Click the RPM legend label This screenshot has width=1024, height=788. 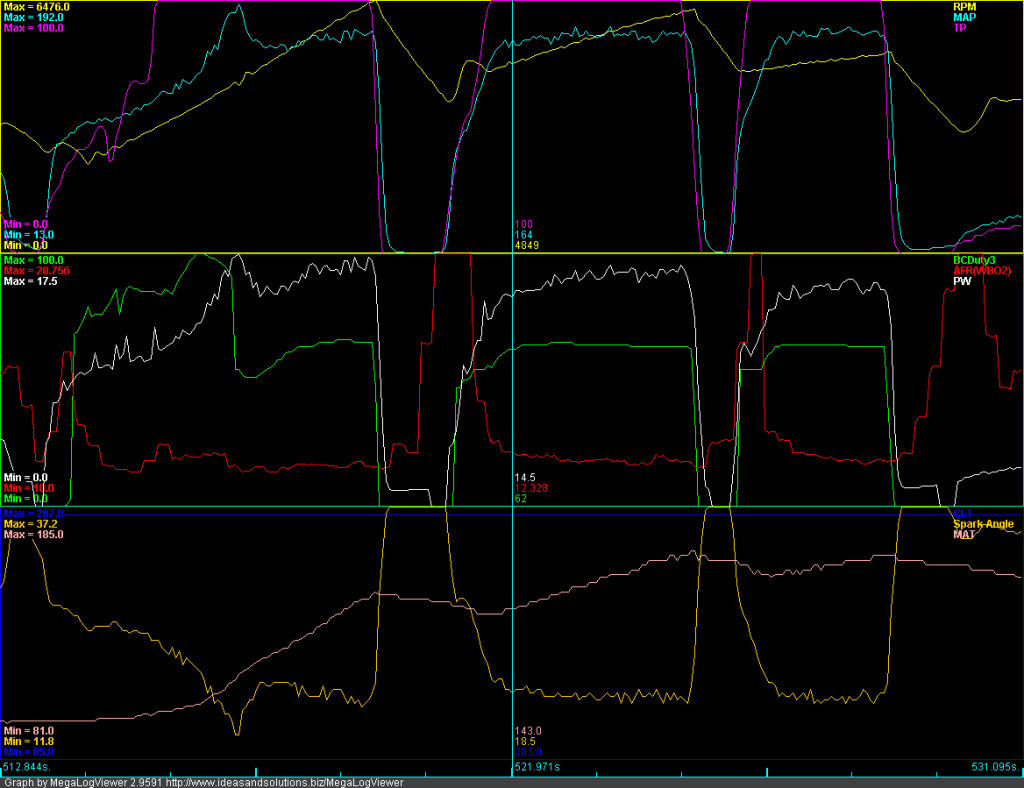(x=965, y=7)
